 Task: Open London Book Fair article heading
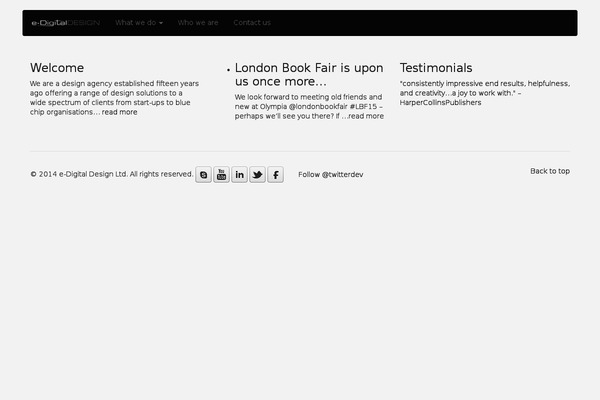point(309,75)
